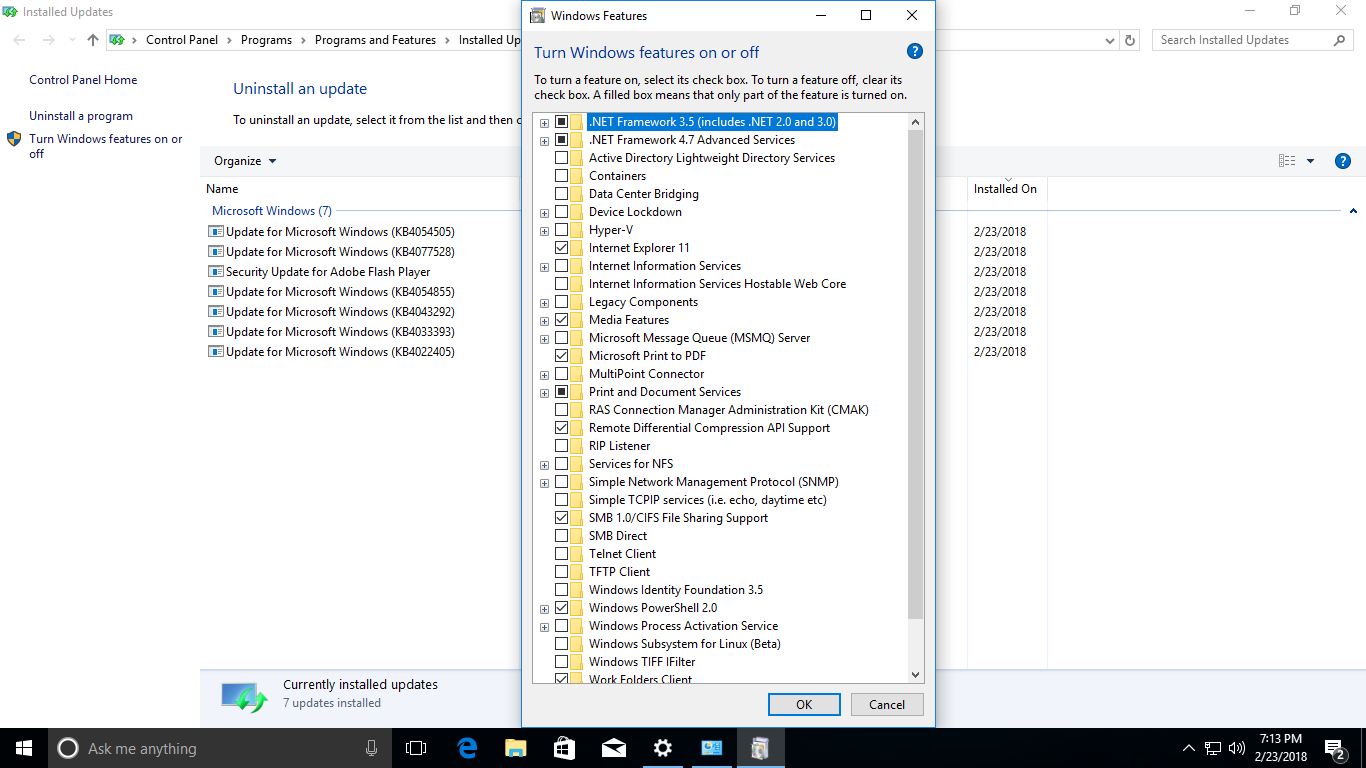Expand Print and Document Services
Viewport: 1366px width, 768px height.
point(544,393)
